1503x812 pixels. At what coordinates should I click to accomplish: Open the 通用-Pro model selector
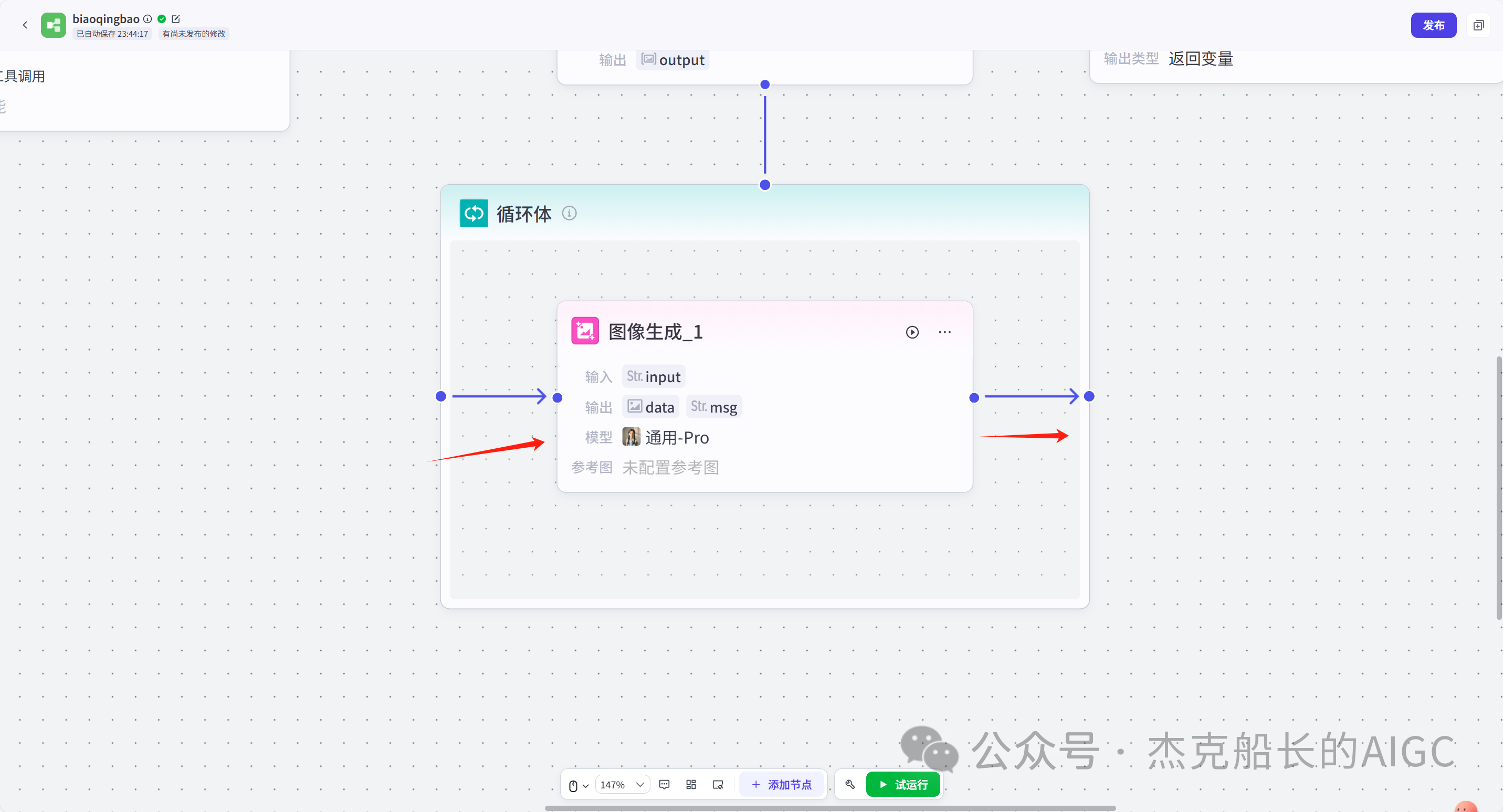click(677, 437)
